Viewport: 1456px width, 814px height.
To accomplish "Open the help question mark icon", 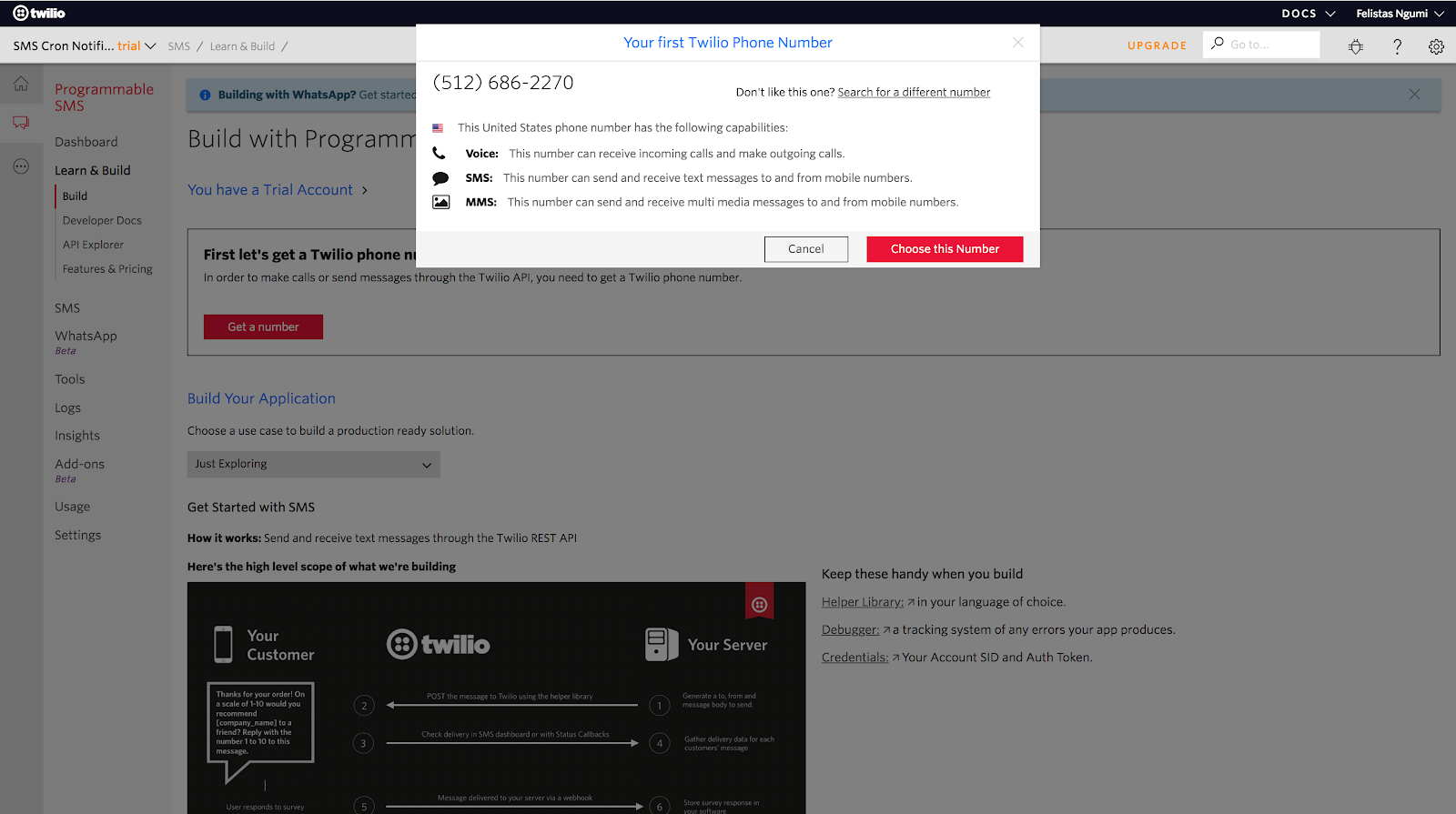I will click(1397, 46).
